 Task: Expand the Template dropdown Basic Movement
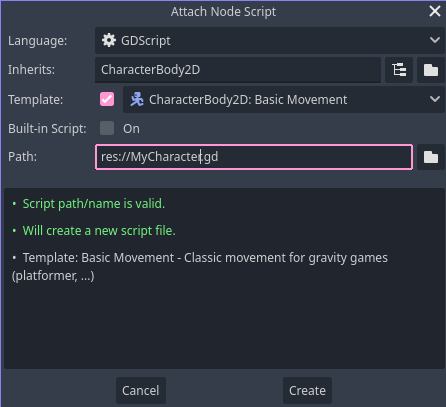284,99
